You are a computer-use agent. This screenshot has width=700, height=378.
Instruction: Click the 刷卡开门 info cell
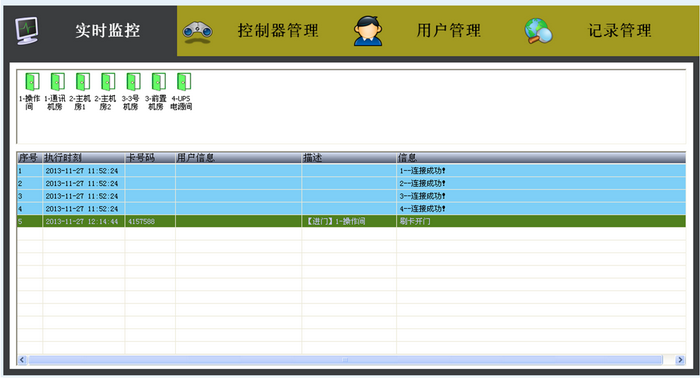pyautogui.click(x=541, y=221)
